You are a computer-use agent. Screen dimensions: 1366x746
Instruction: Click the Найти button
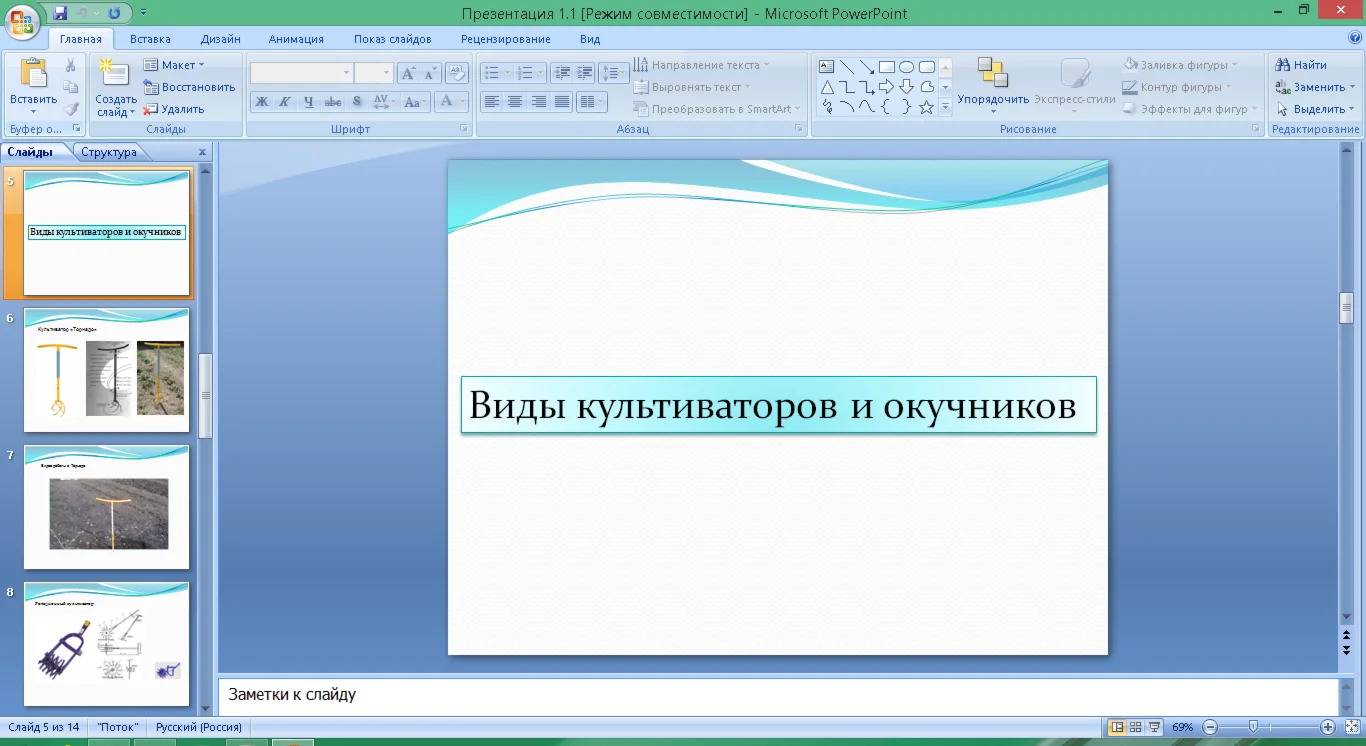1302,65
